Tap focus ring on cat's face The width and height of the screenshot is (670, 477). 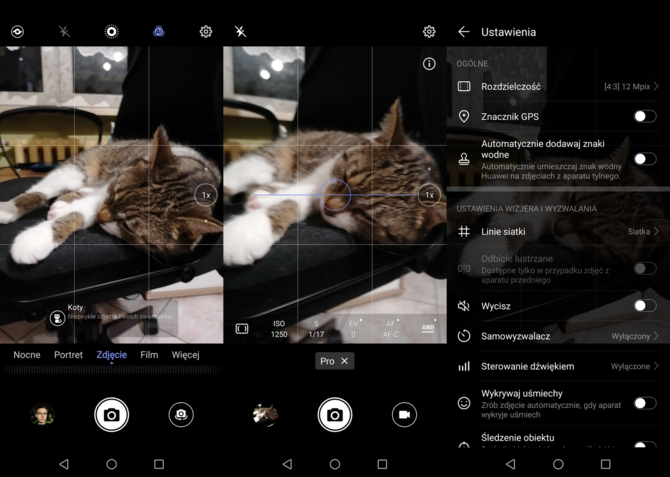pyautogui.click(x=335, y=195)
